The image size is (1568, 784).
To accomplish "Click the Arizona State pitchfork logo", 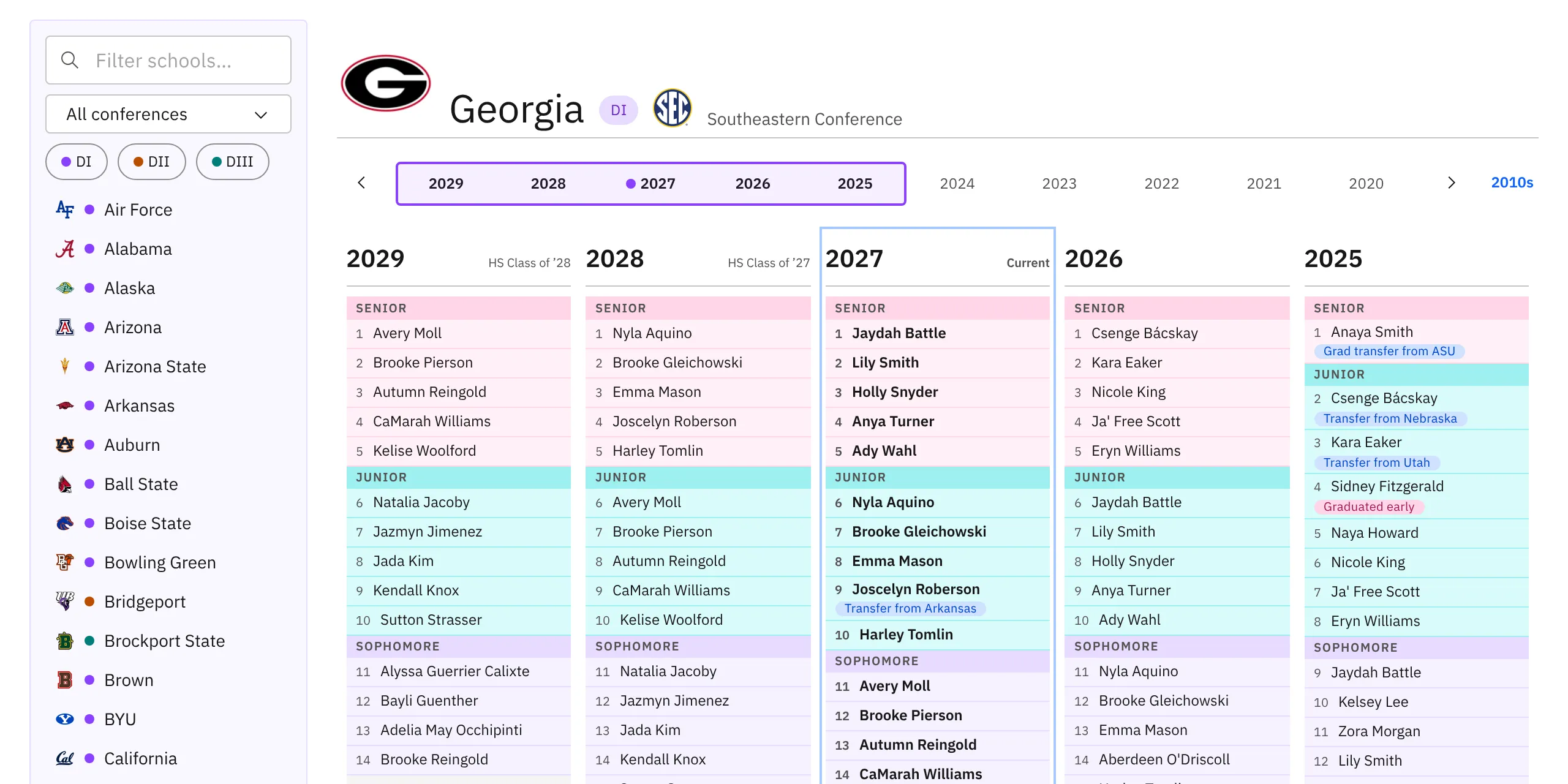I will click(65, 366).
